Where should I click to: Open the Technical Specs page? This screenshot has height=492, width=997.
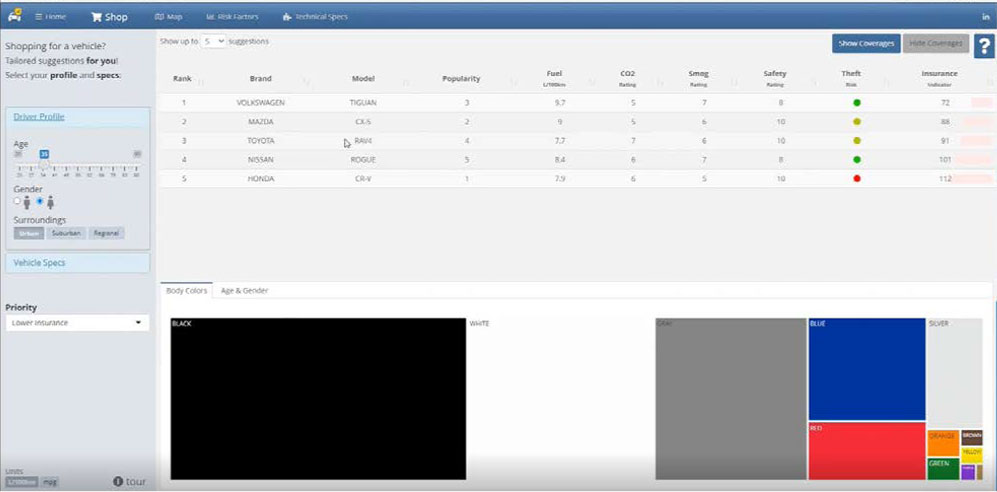pos(315,17)
